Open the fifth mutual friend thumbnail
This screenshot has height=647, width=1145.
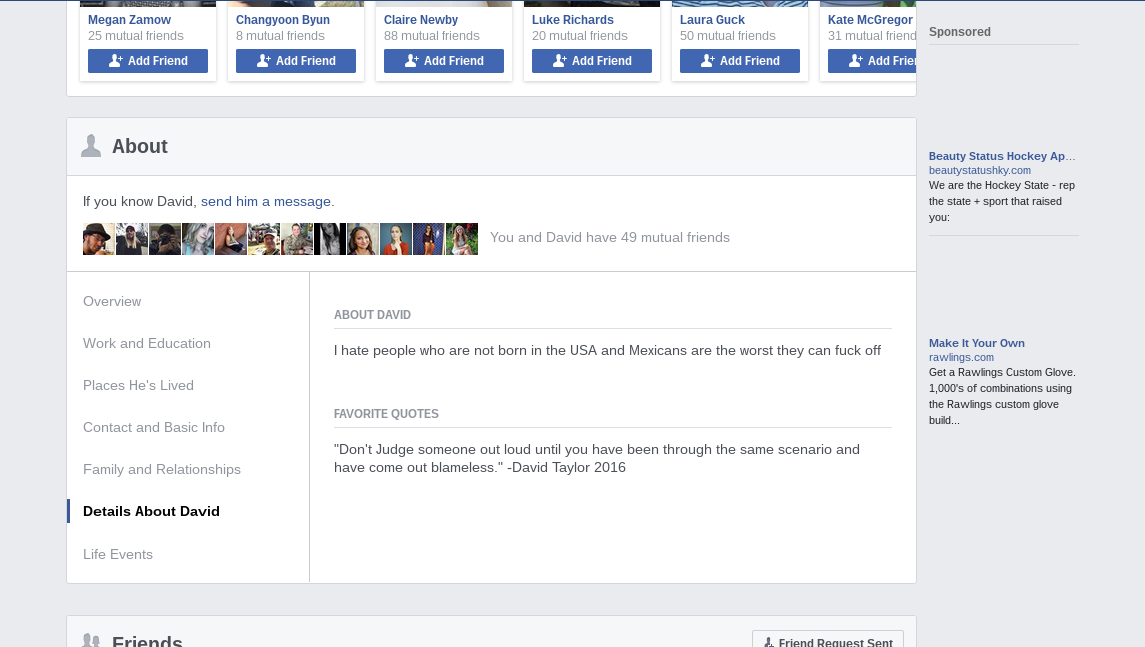click(x=231, y=239)
